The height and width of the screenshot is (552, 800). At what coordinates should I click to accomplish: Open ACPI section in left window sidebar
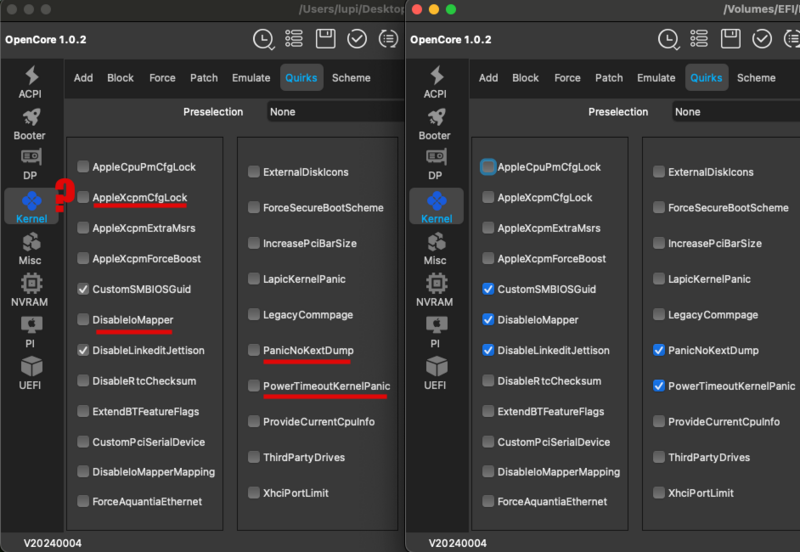point(31,82)
